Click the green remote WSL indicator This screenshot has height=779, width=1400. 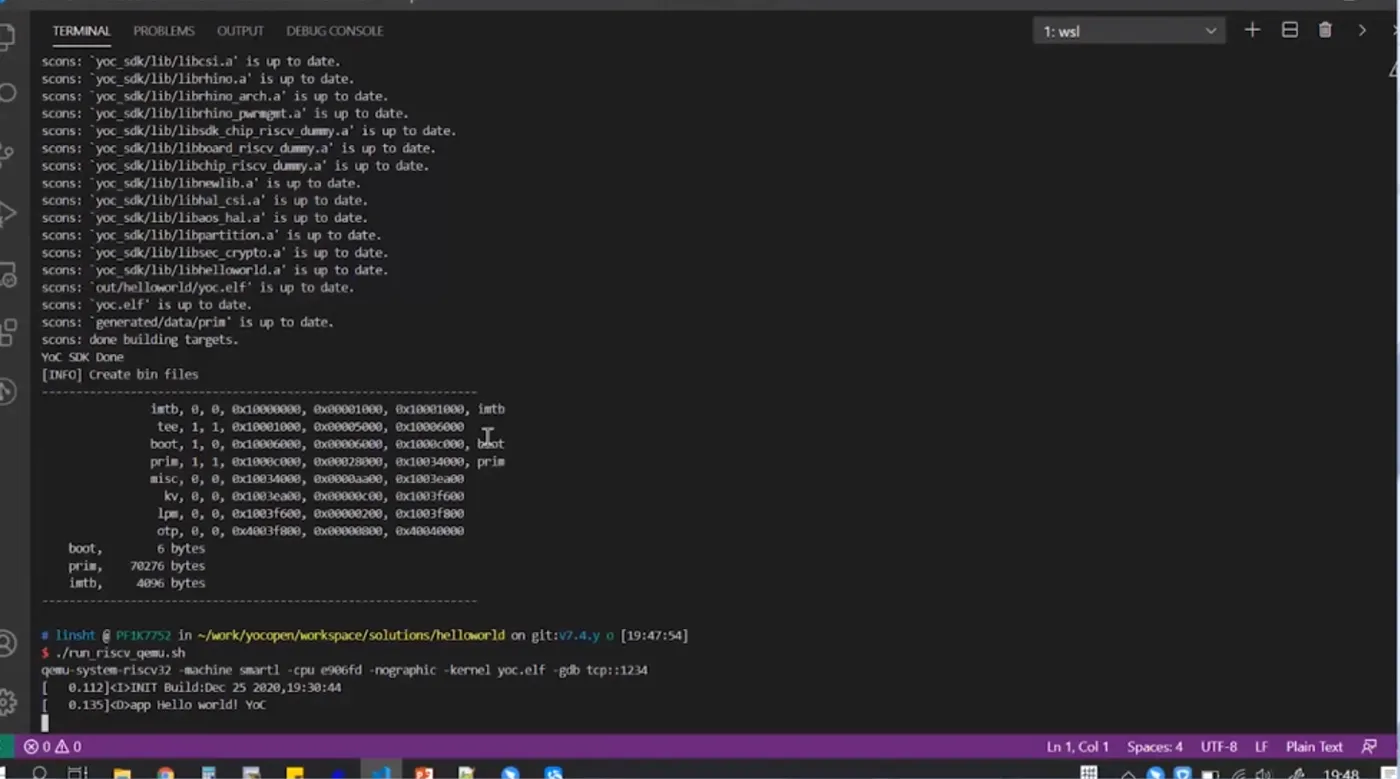pos(6,747)
